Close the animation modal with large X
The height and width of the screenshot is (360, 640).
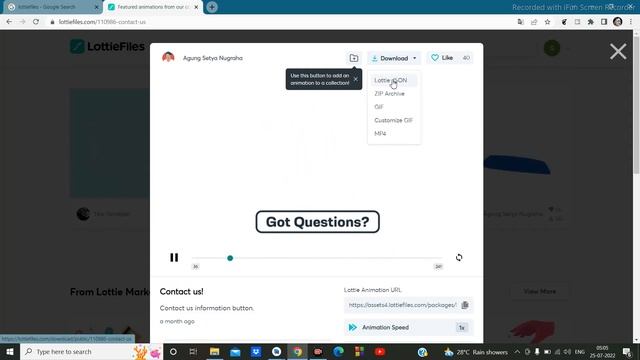click(x=618, y=52)
